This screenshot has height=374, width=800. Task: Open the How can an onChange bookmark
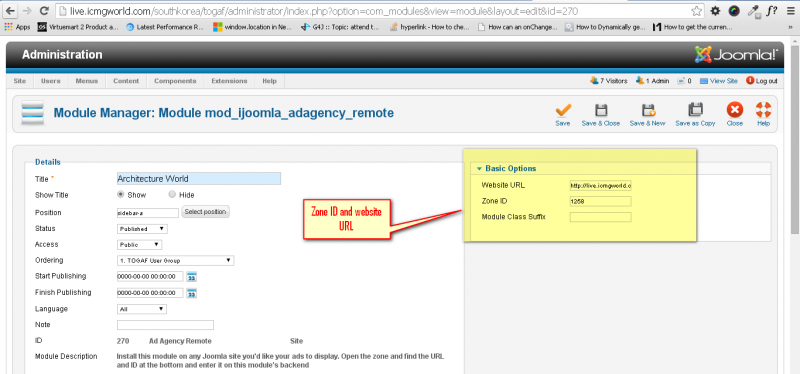click(x=517, y=27)
